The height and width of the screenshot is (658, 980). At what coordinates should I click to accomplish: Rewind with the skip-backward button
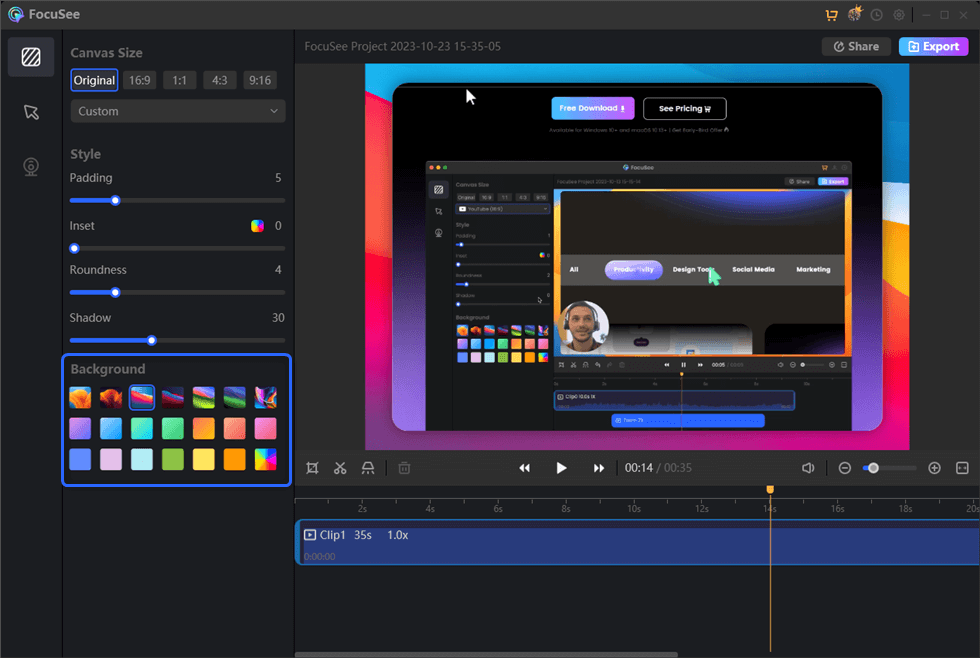click(524, 468)
